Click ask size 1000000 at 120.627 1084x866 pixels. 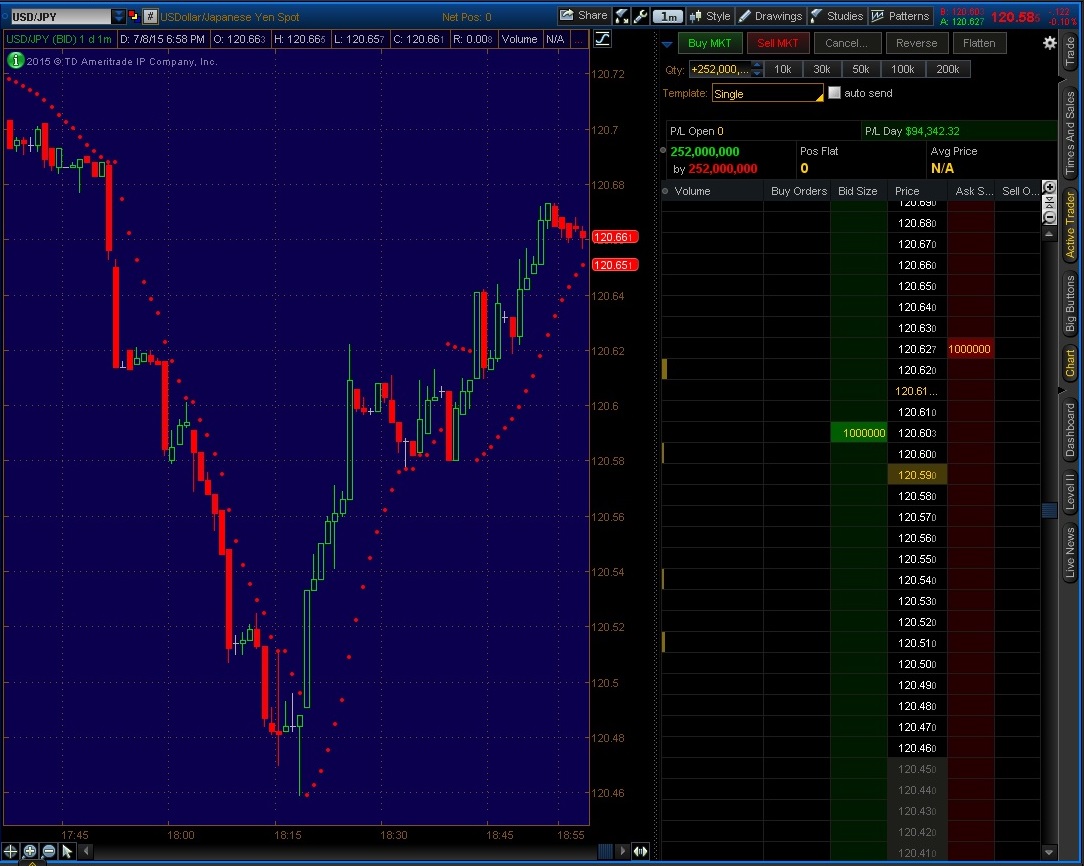(970, 349)
